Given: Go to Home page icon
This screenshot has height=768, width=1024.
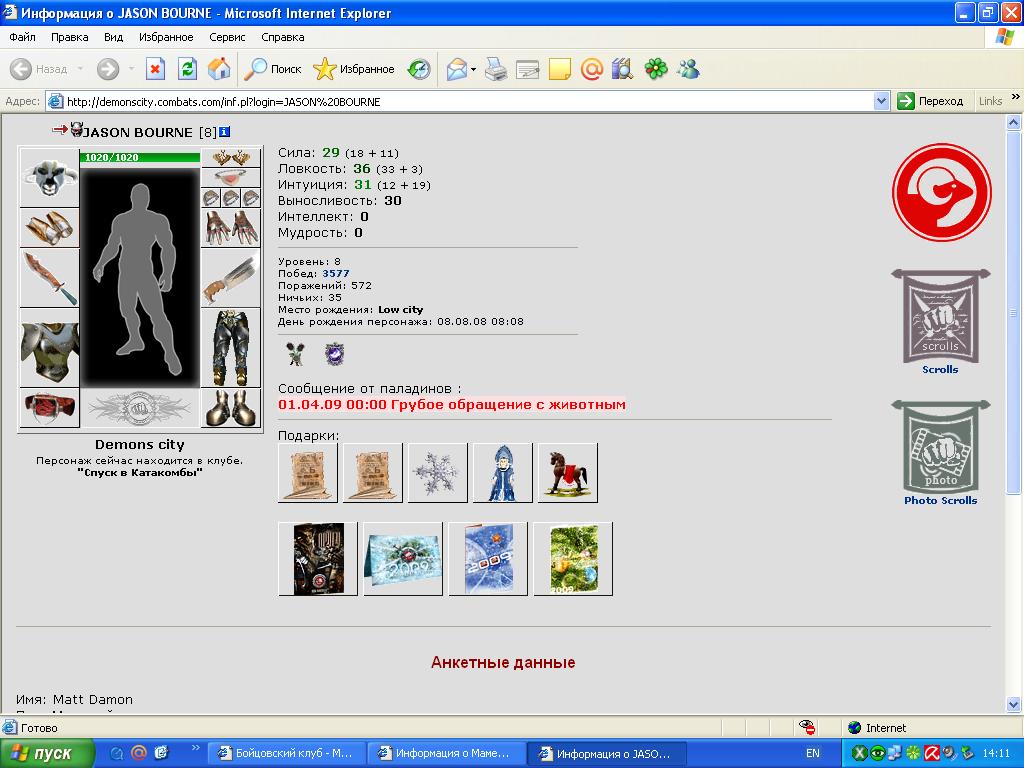Looking at the screenshot, I should 219,69.
